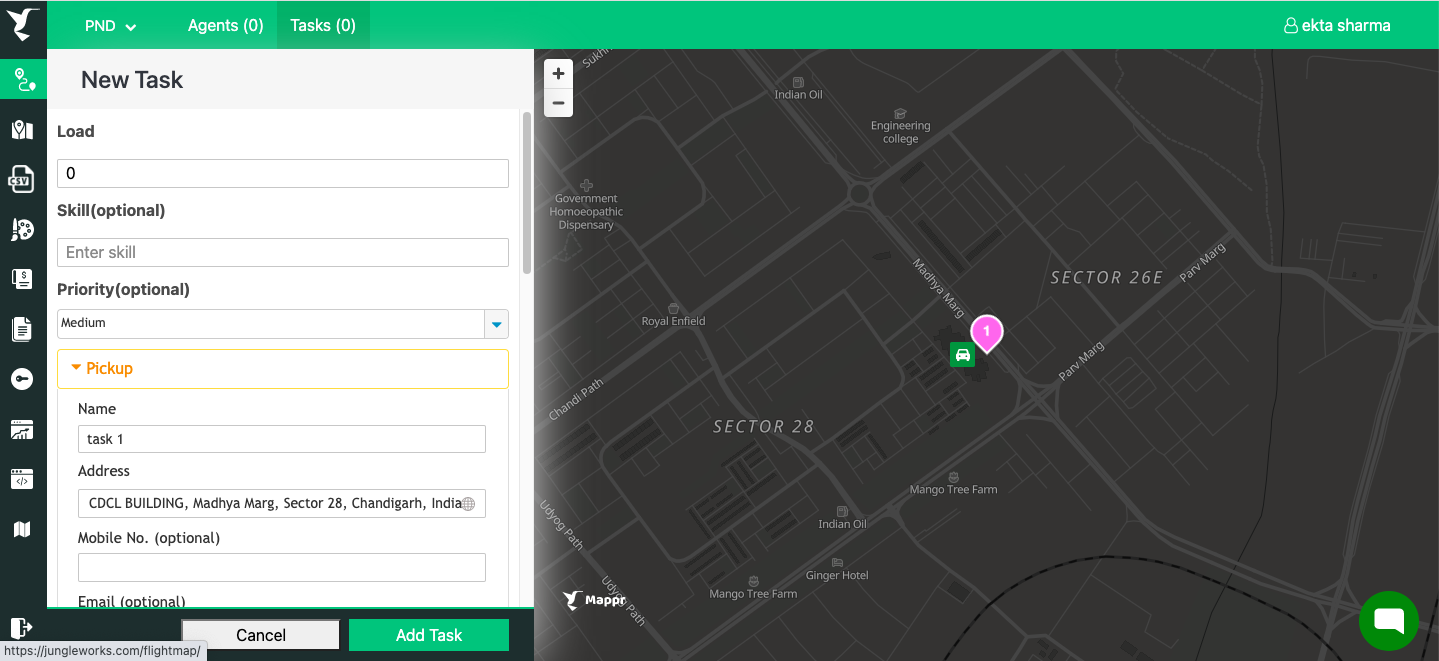1439x661 pixels.
Task: Click the Cancel button
Action: click(261, 635)
